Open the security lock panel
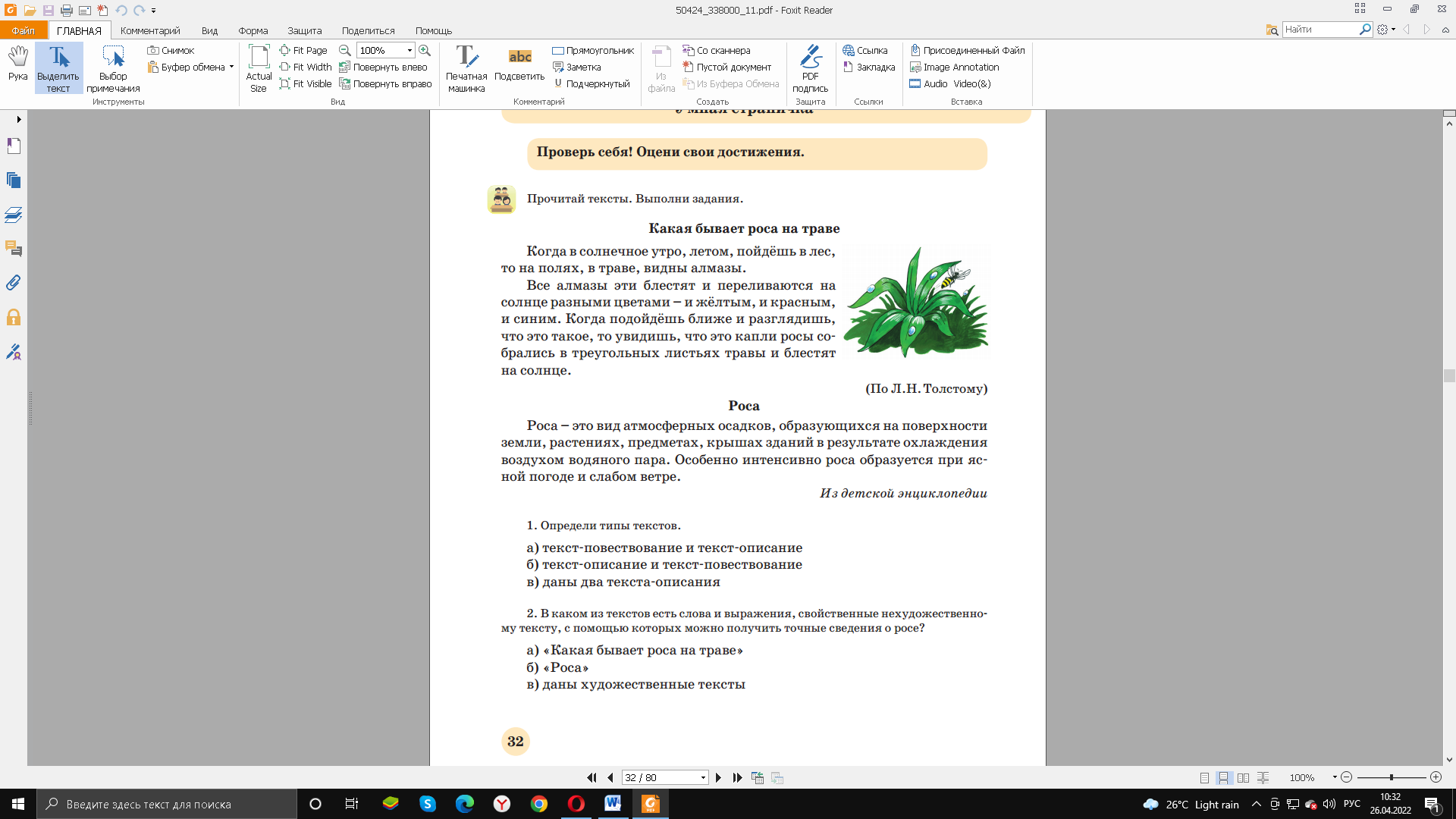 pos(14,317)
